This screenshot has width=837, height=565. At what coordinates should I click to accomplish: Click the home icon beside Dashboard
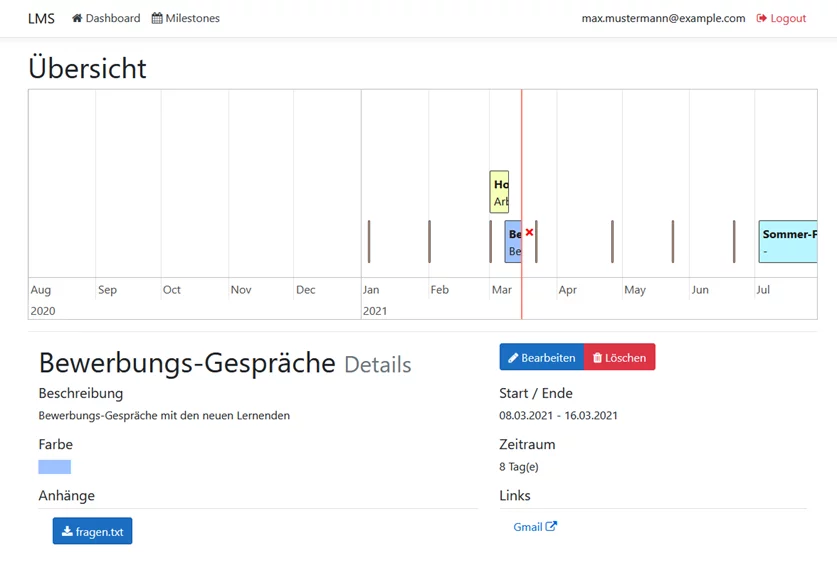pos(77,18)
